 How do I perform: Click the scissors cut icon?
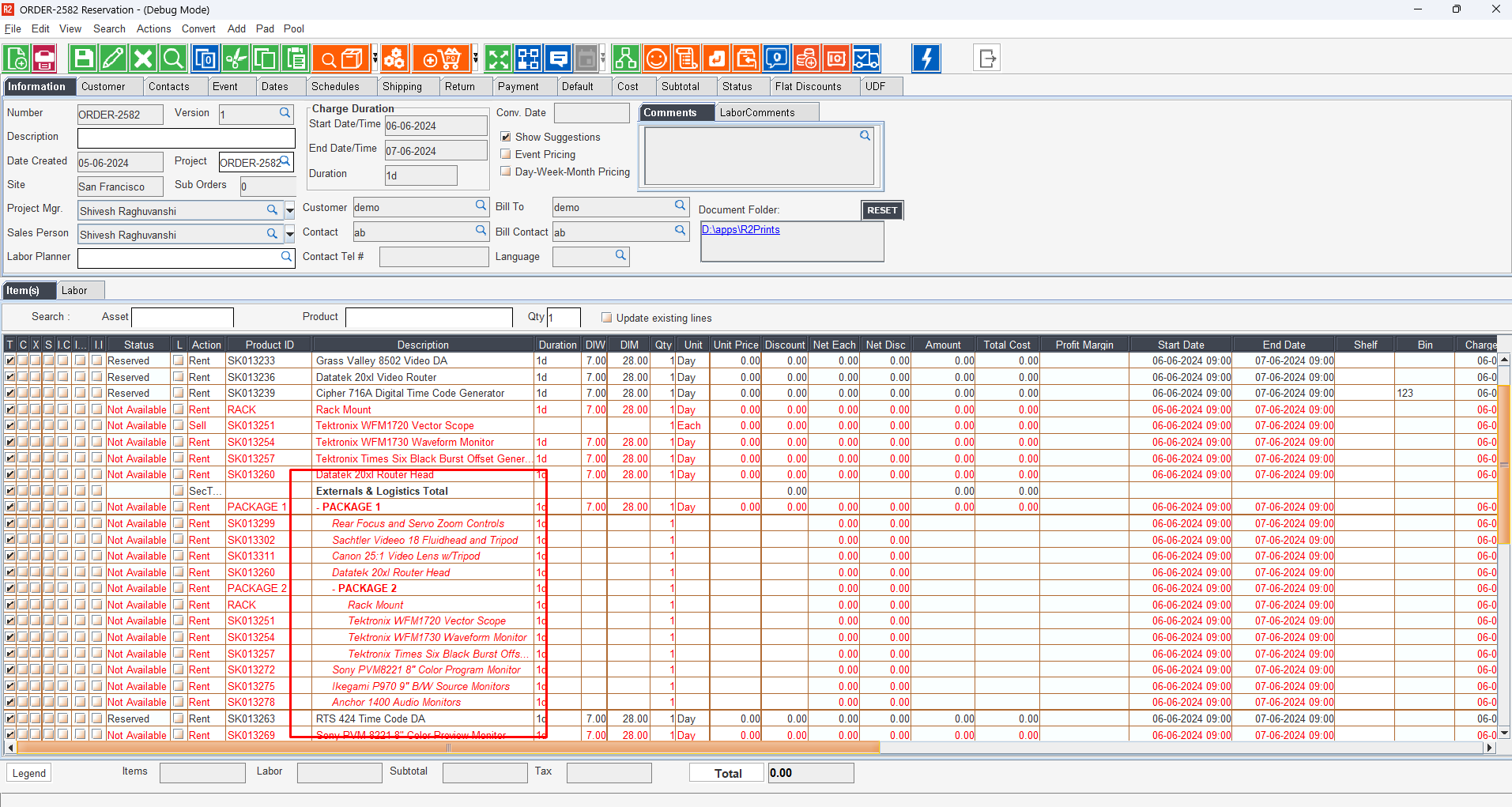click(235, 59)
